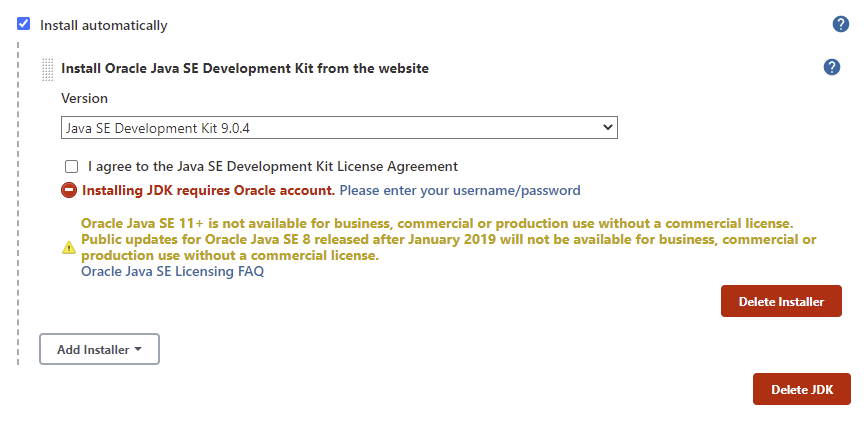Agree to the Java SE License Agreement
Screen dimensions: 866x423
point(71,166)
